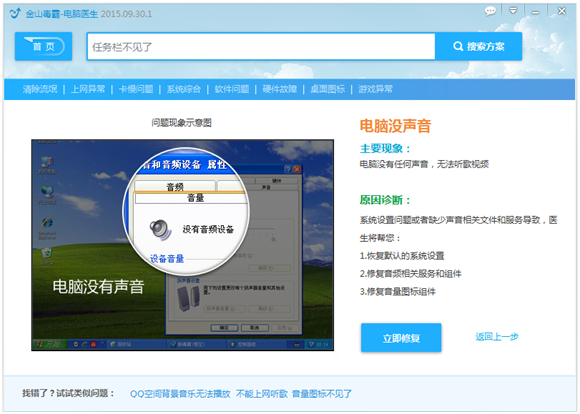Click the 立即修复 repair button
The image size is (580, 414).
click(x=401, y=337)
